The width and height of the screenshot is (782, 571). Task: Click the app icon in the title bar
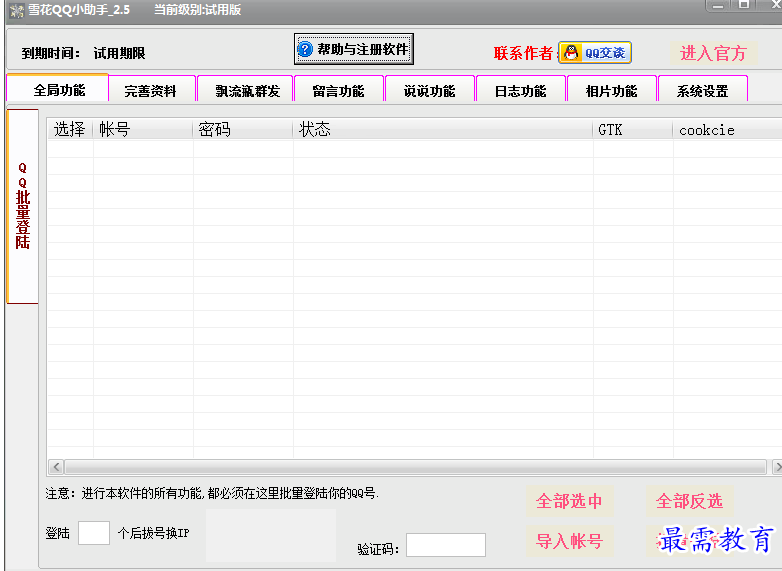(x=17, y=10)
